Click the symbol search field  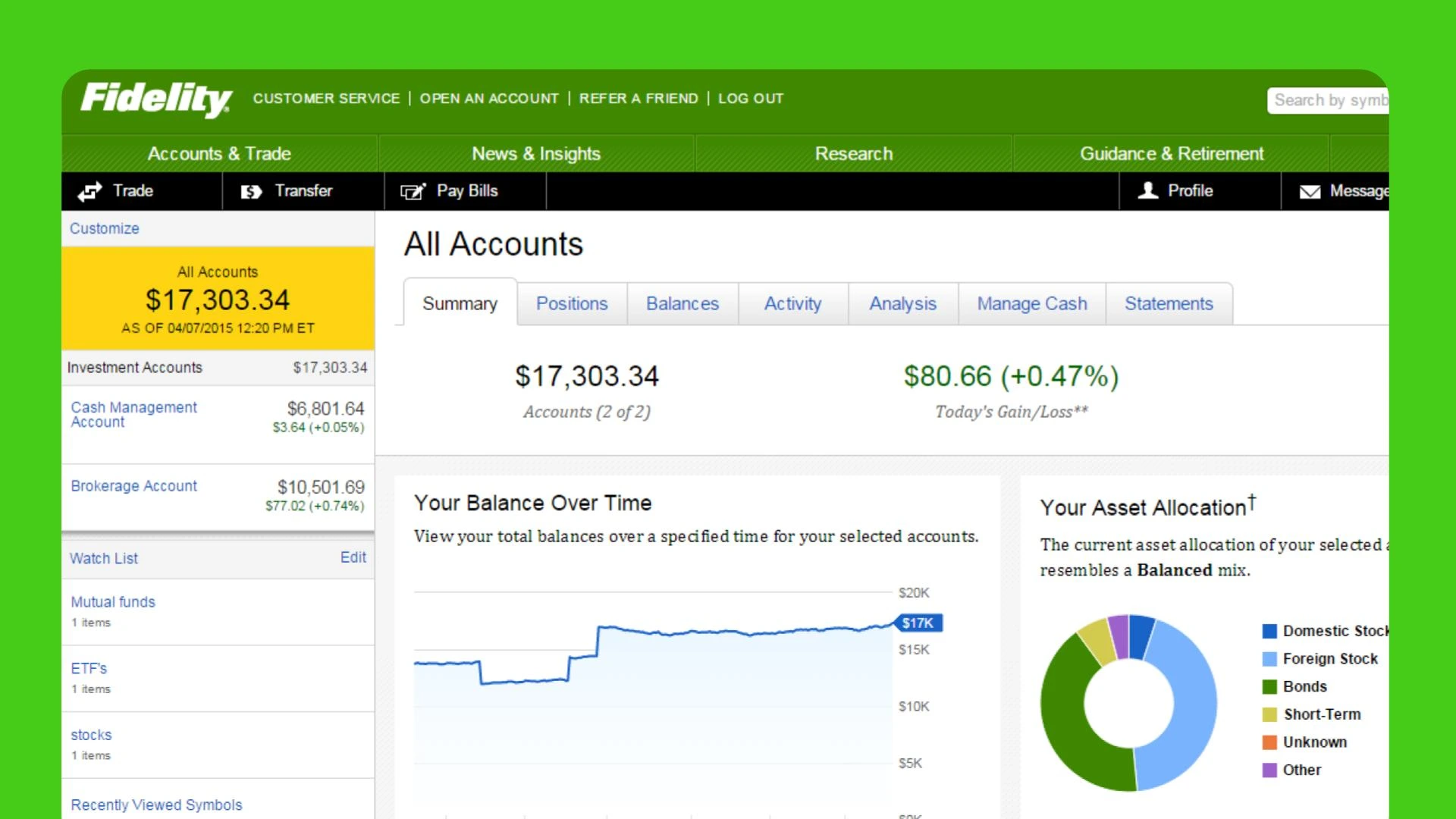pos(1327,100)
